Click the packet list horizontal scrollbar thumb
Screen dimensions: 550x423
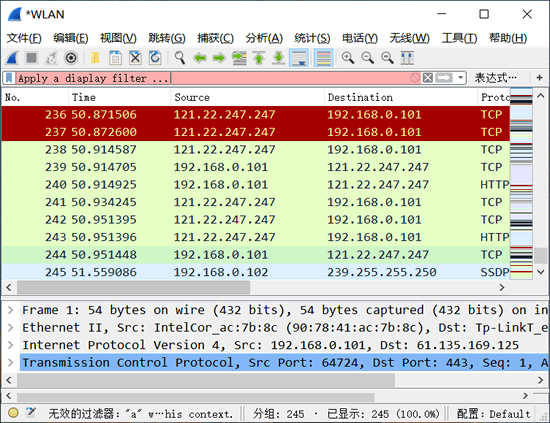point(134,288)
